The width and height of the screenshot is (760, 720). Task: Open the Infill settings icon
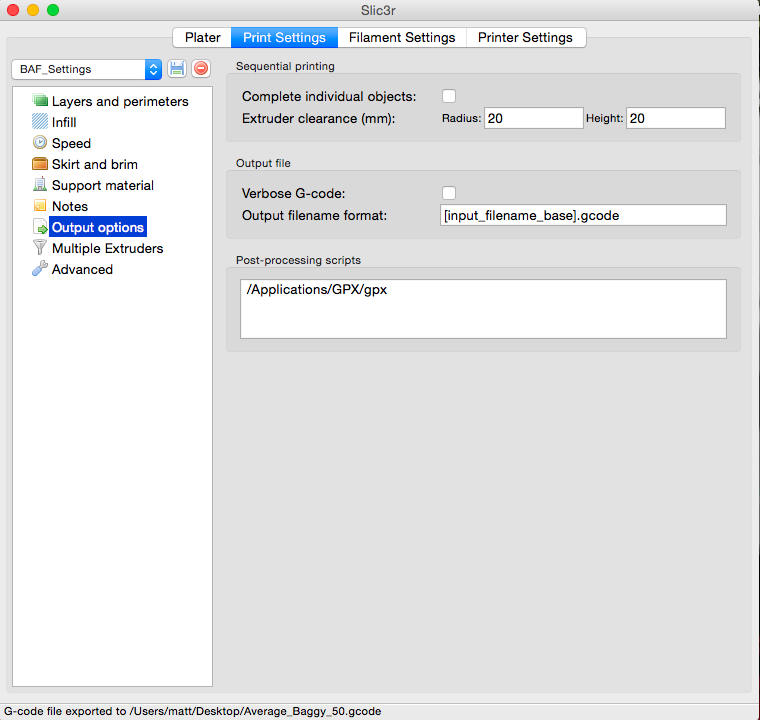tap(40, 122)
